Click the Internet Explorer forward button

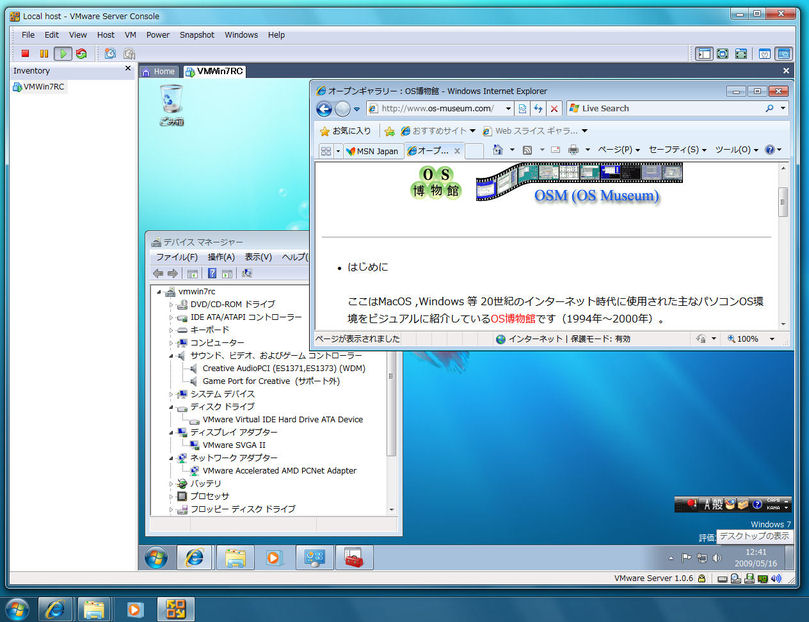pyautogui.click(x=343, y=109)
